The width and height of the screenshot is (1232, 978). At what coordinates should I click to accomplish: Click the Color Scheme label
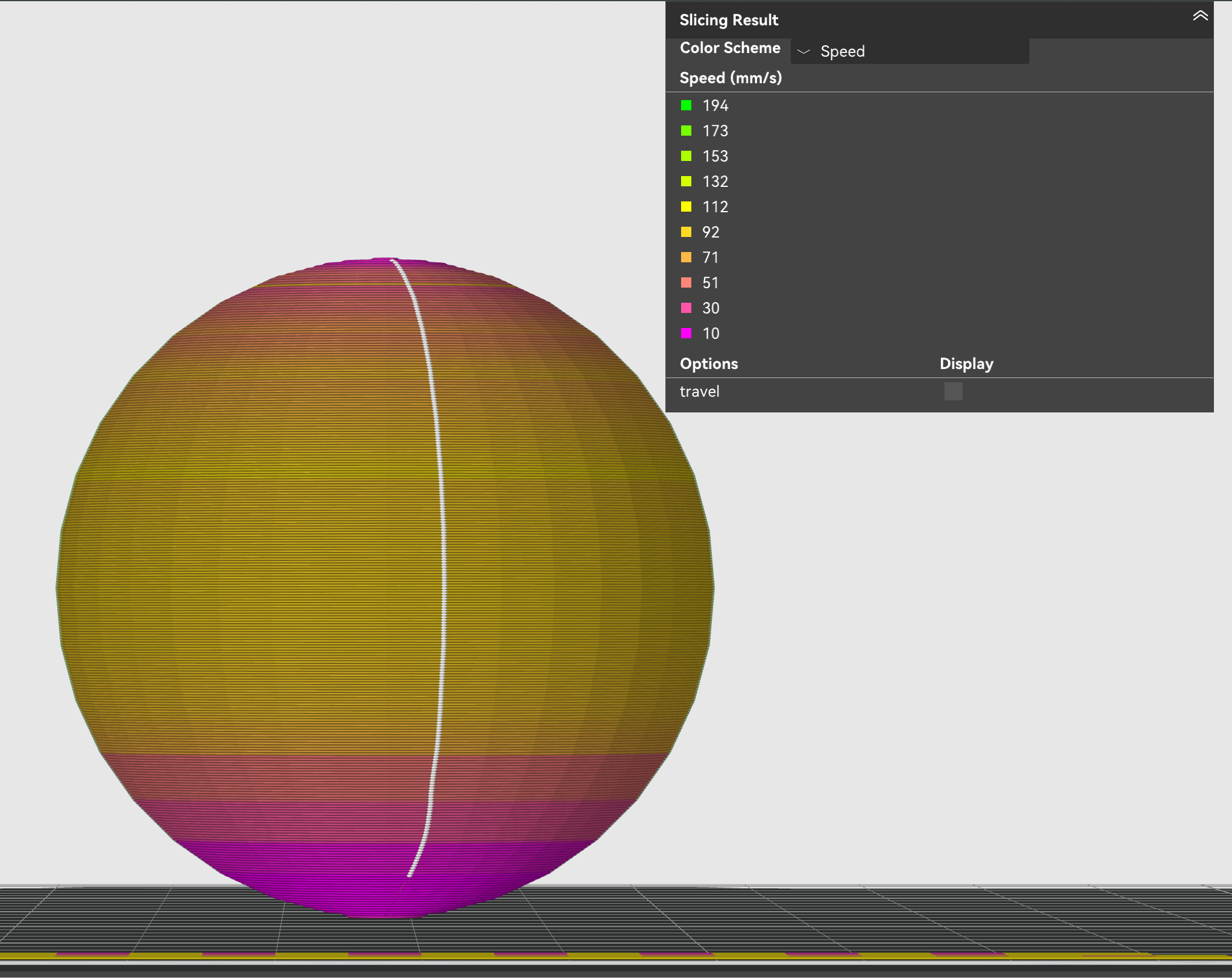[729, 48]
